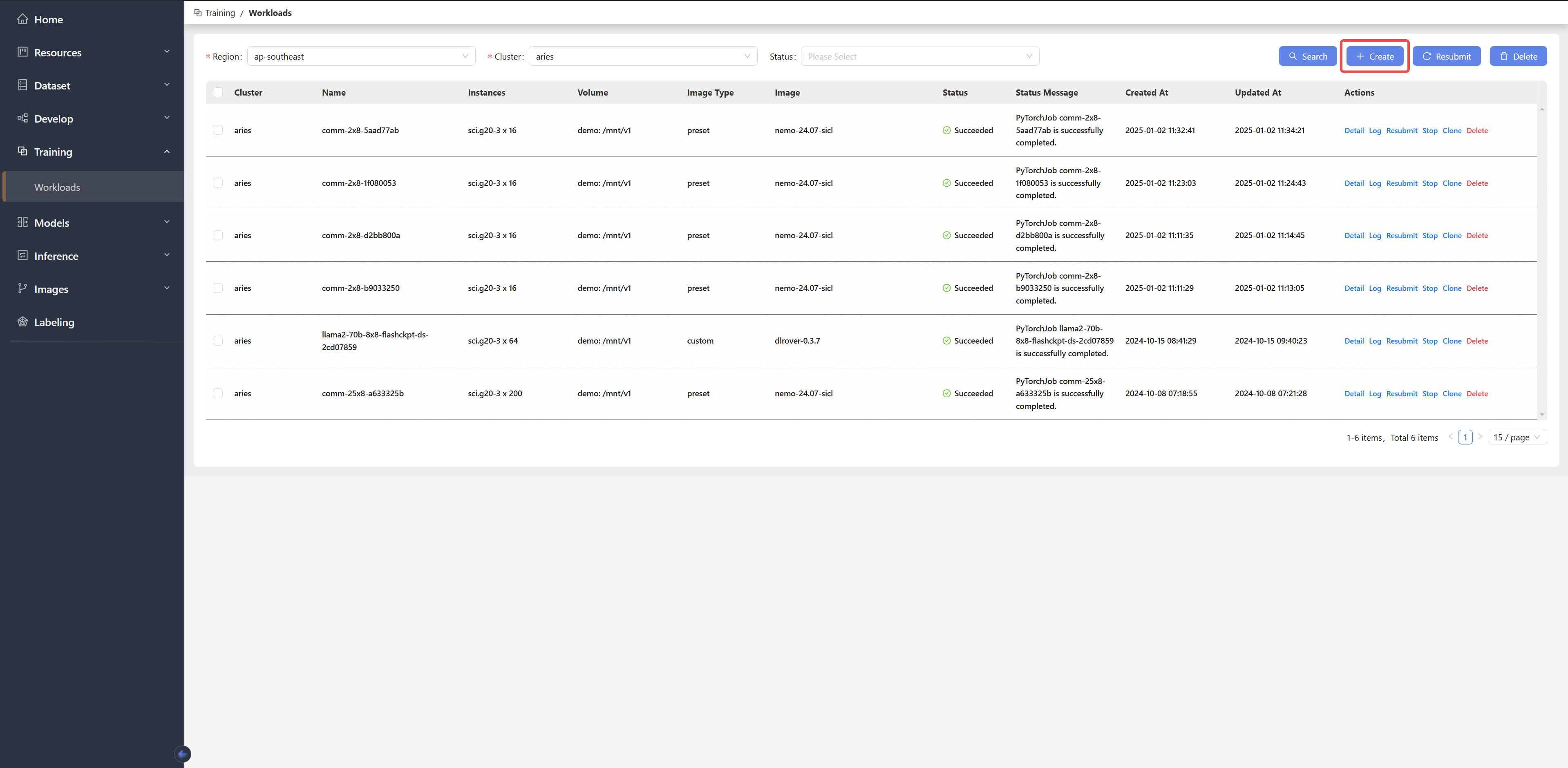The height and width of the screenshot is (768, 1568).
Task: Open the Workloads submenu item
Action: [x=93, y=187]
